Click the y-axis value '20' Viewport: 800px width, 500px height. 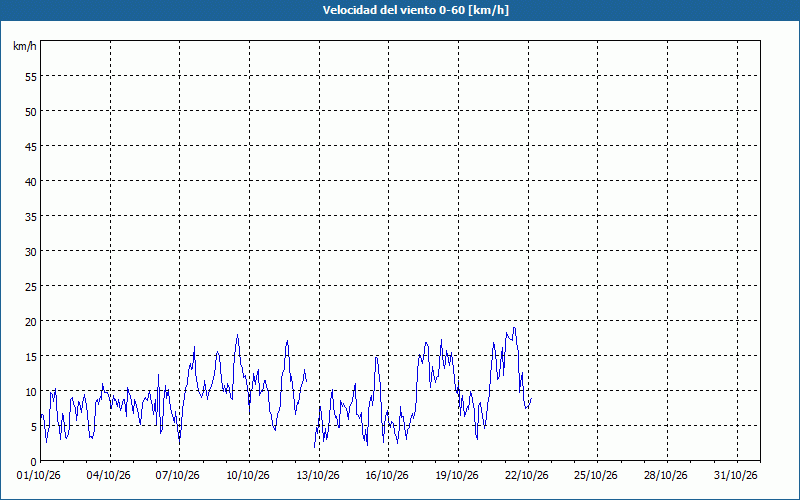point(31,321)
